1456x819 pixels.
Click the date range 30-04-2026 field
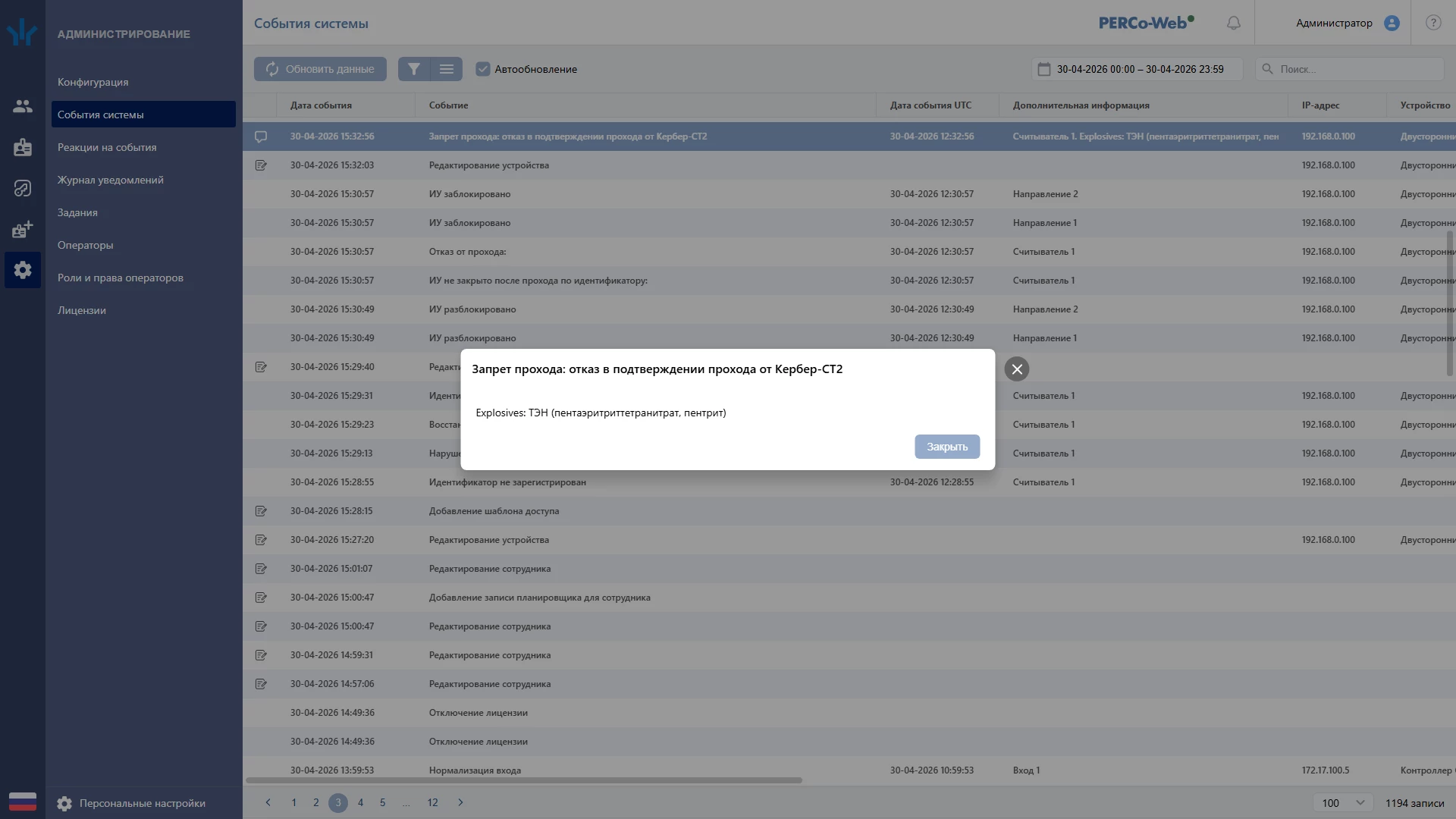point(1137,69)
